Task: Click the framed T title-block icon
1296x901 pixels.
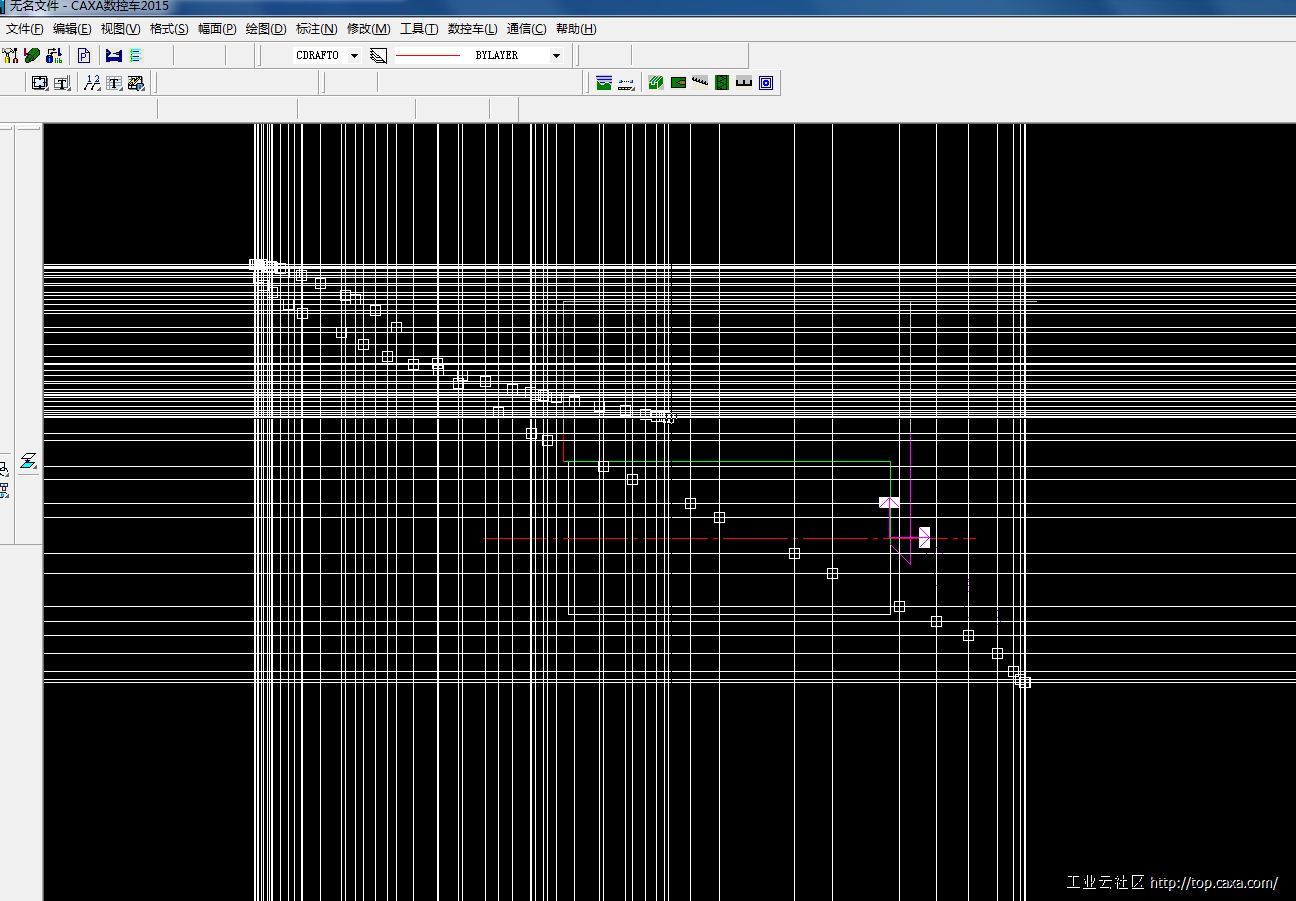Action: (61, 83)
